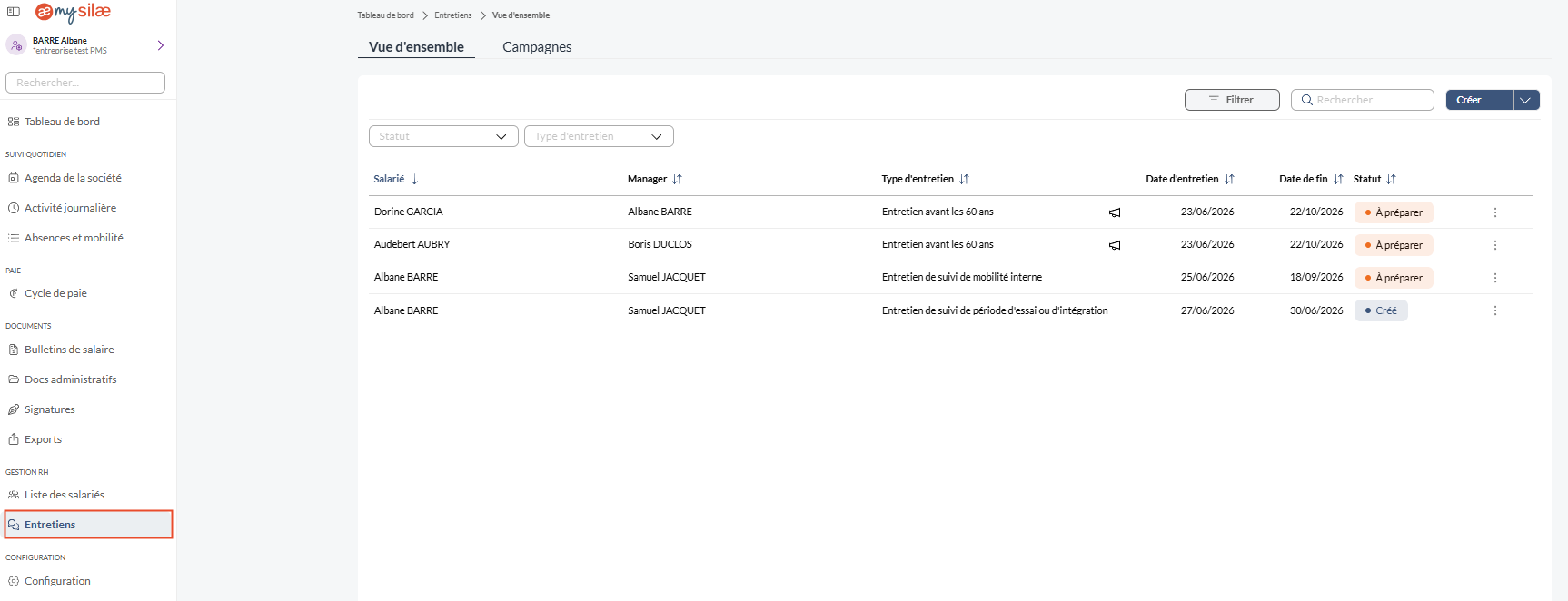1568x601 pixels.
Task: Focus the table Rechercher search field
Action: (x=1362, y=100)
